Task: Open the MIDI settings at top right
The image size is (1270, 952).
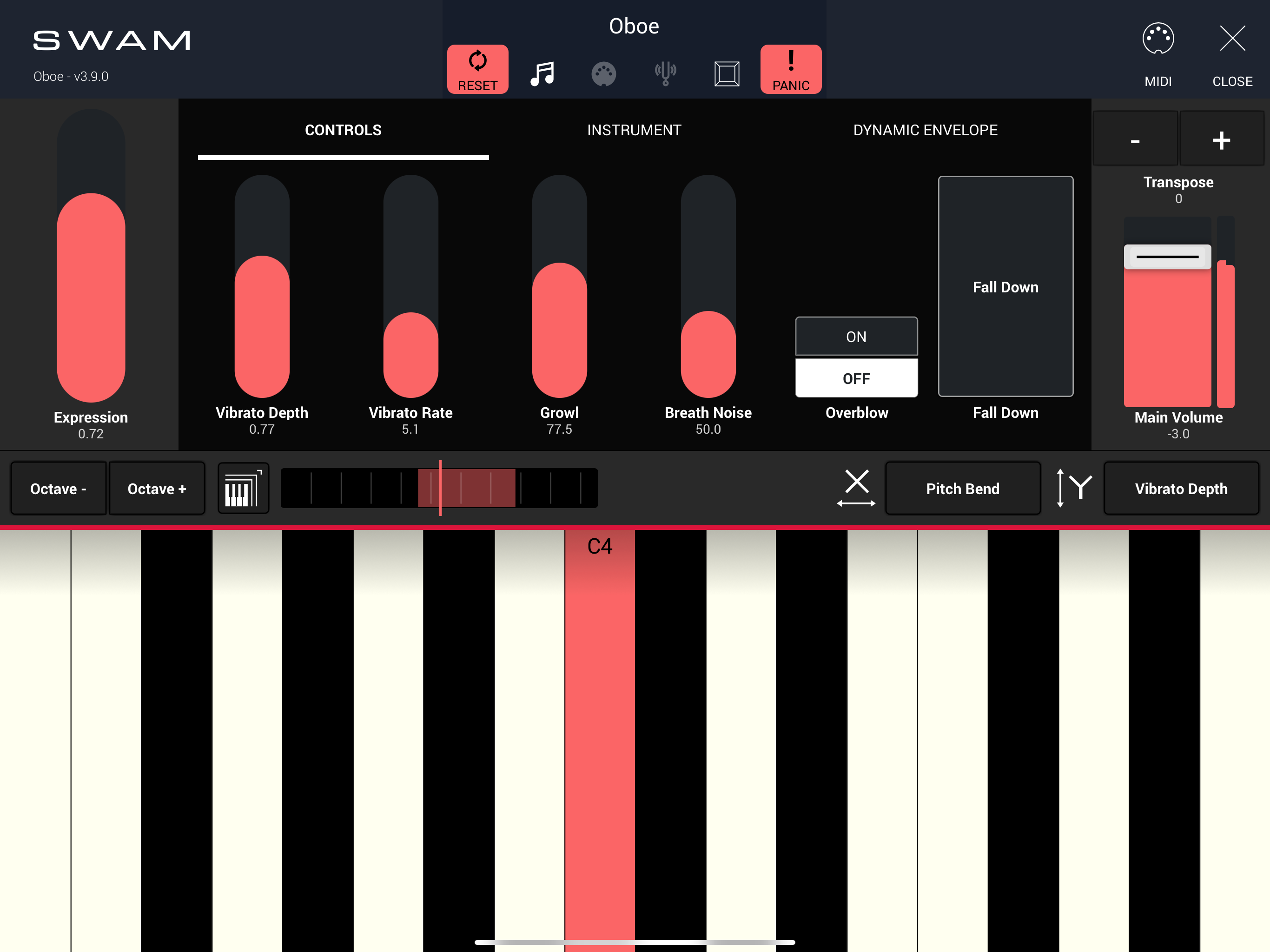Action: tap(1158, 55)
